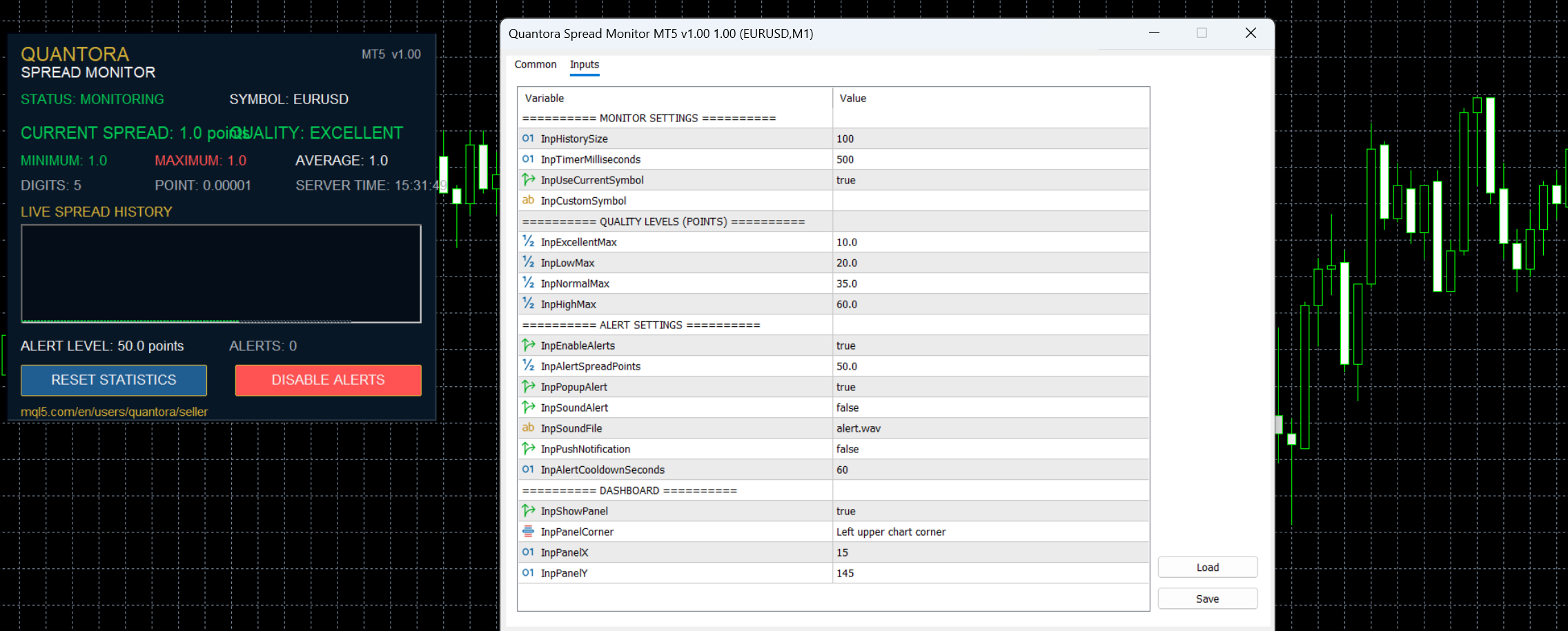Image resolution: width=1568 pixels, height=631 pixels.
Task: Click 'ALERTS: 0' counter text
Action: [263, 346]
